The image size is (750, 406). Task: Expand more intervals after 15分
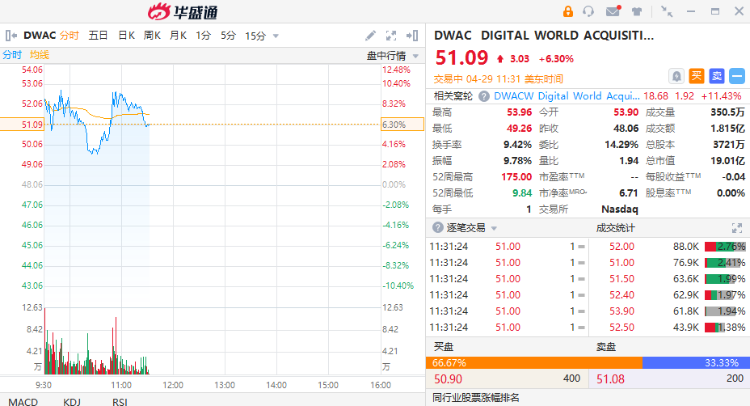275,36
